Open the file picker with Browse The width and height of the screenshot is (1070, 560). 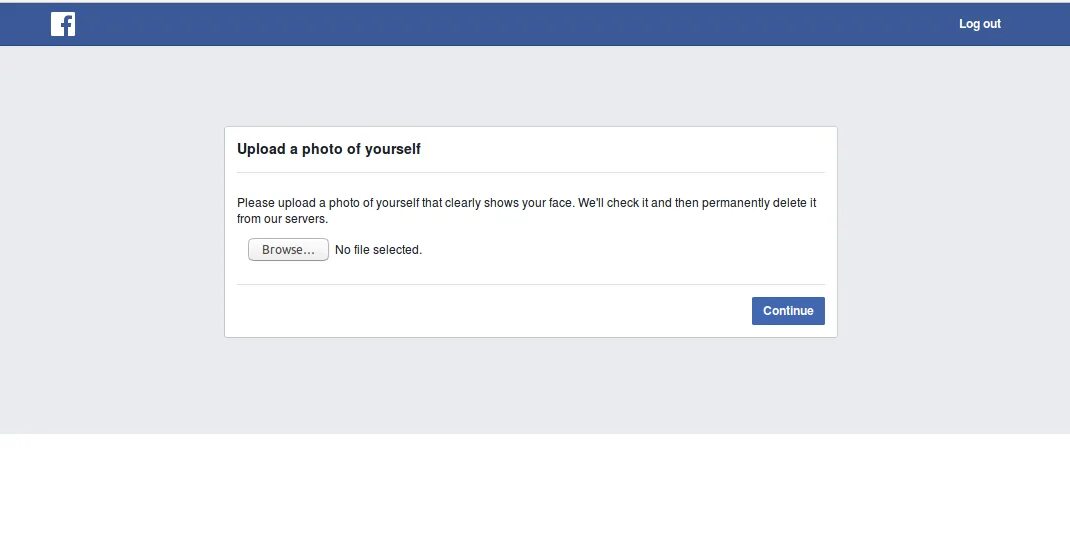point(288,250)
